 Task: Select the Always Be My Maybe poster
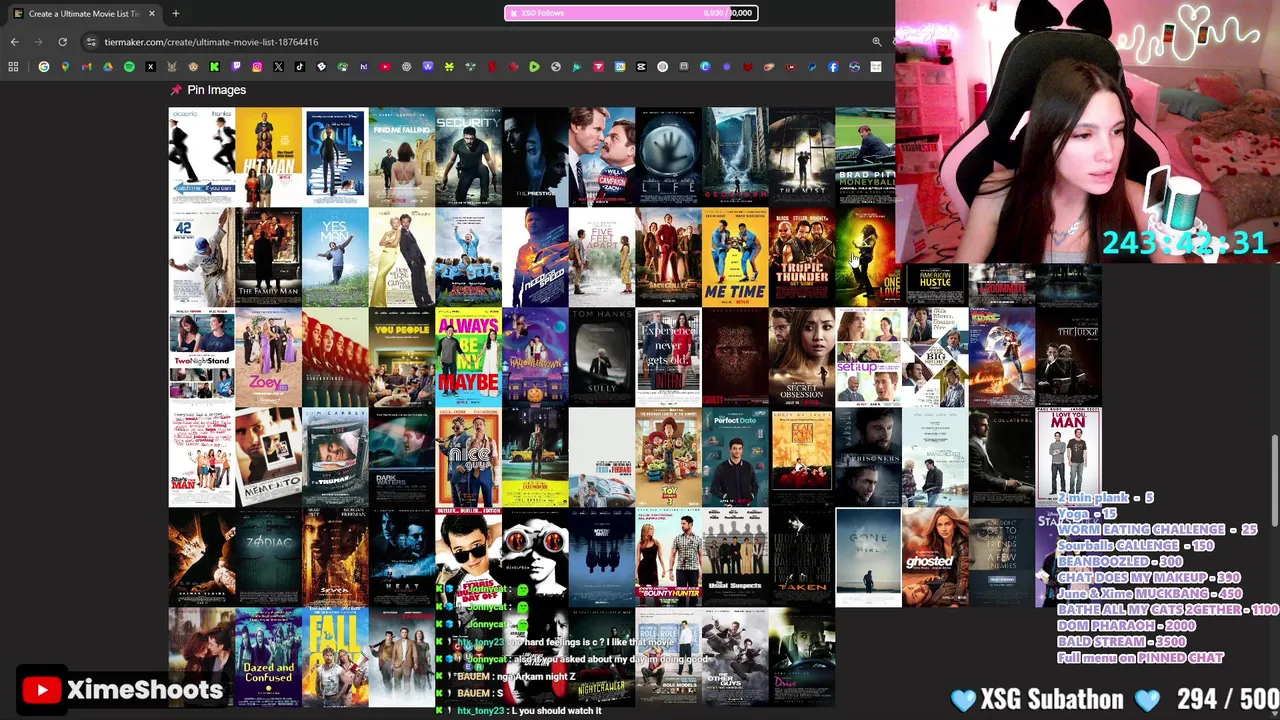tap(468, 357)
